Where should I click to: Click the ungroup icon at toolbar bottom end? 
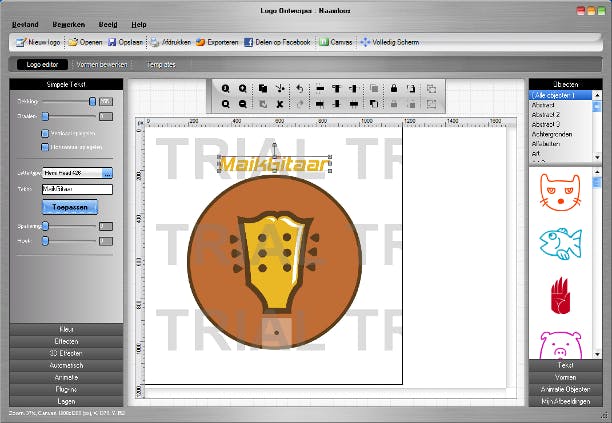tap(431, 104)
